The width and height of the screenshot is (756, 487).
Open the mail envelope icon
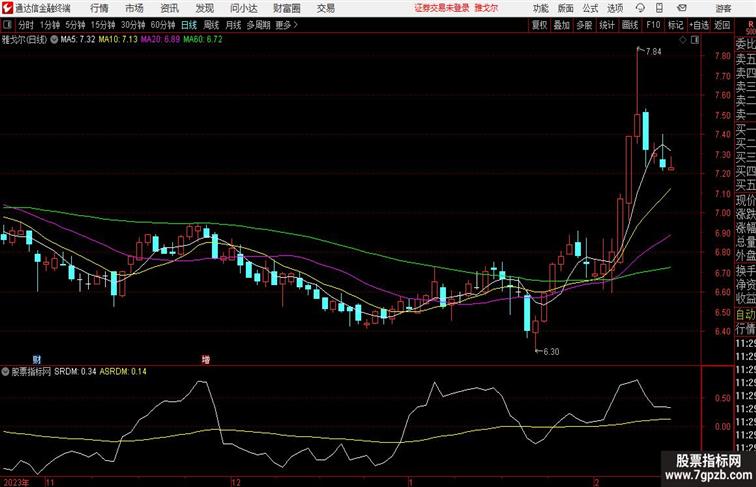(x=682, y=8)
